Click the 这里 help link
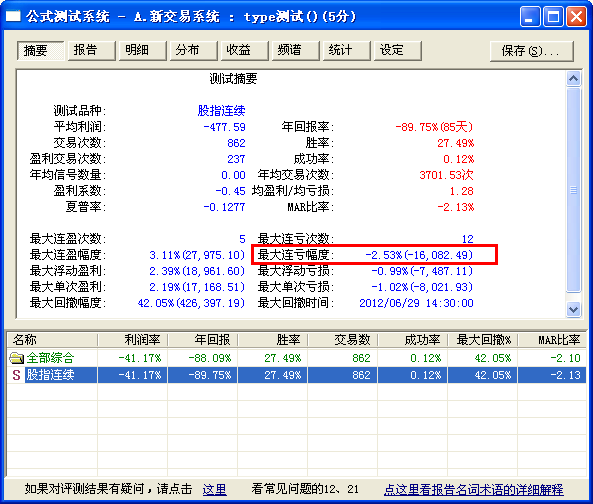 click(x=214, y=490)
